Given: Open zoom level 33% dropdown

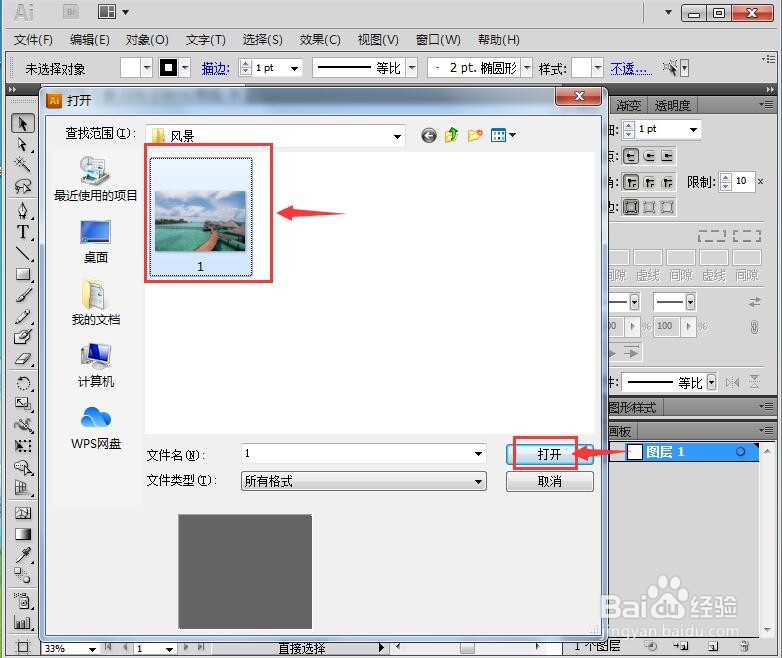Looking at the screenshot, I should pos(92,649).
